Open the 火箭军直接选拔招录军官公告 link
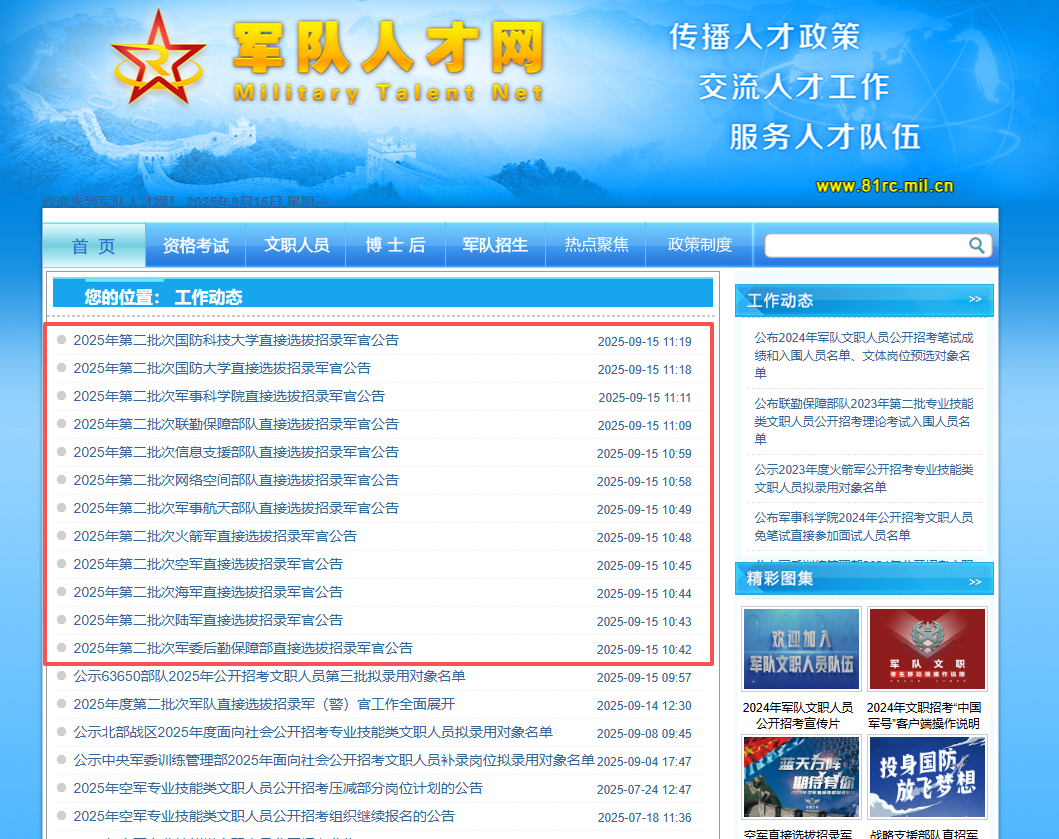 coord(215,536)
